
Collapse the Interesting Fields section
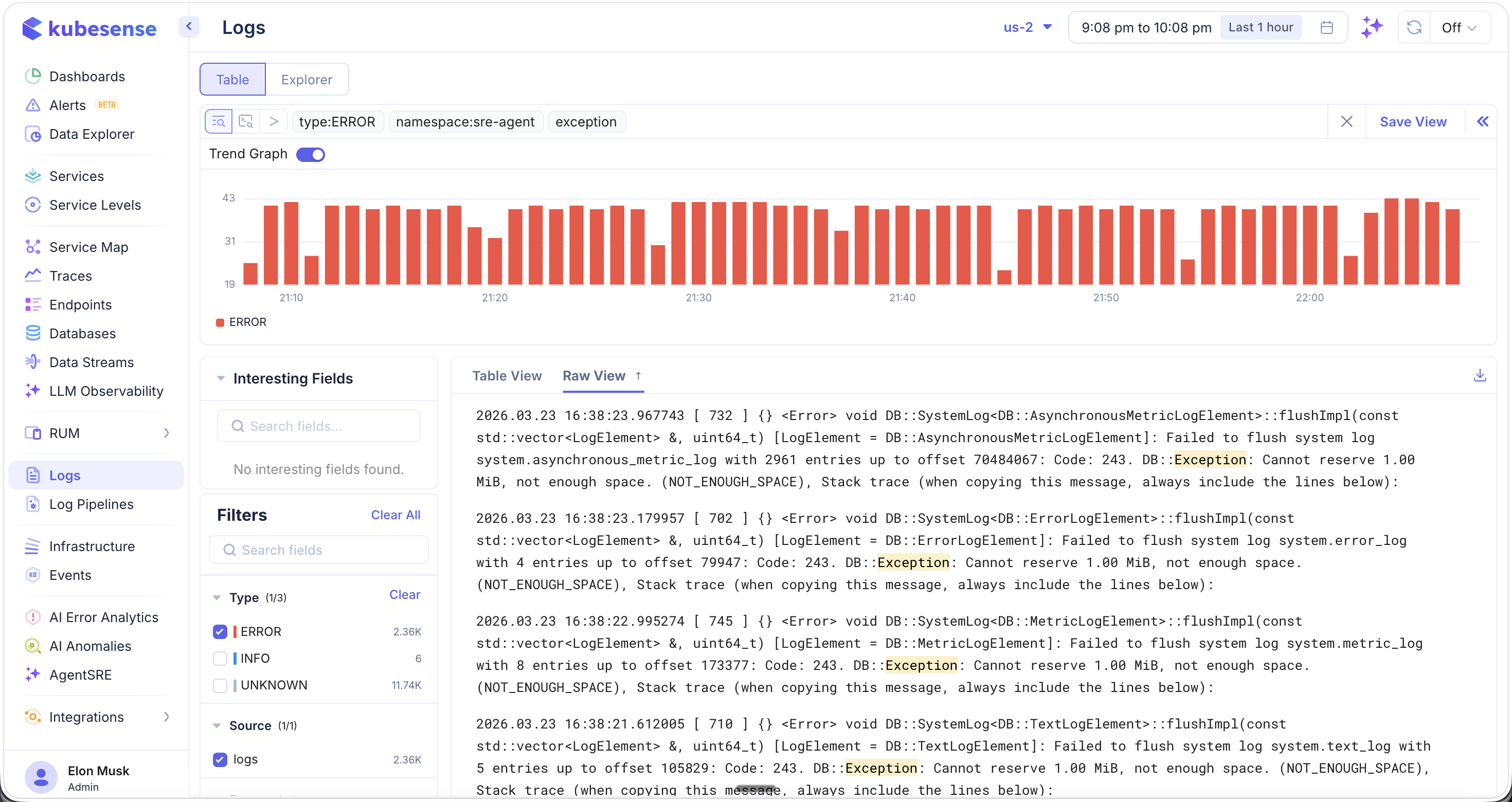pyautogui.click(x=220, y=378)
